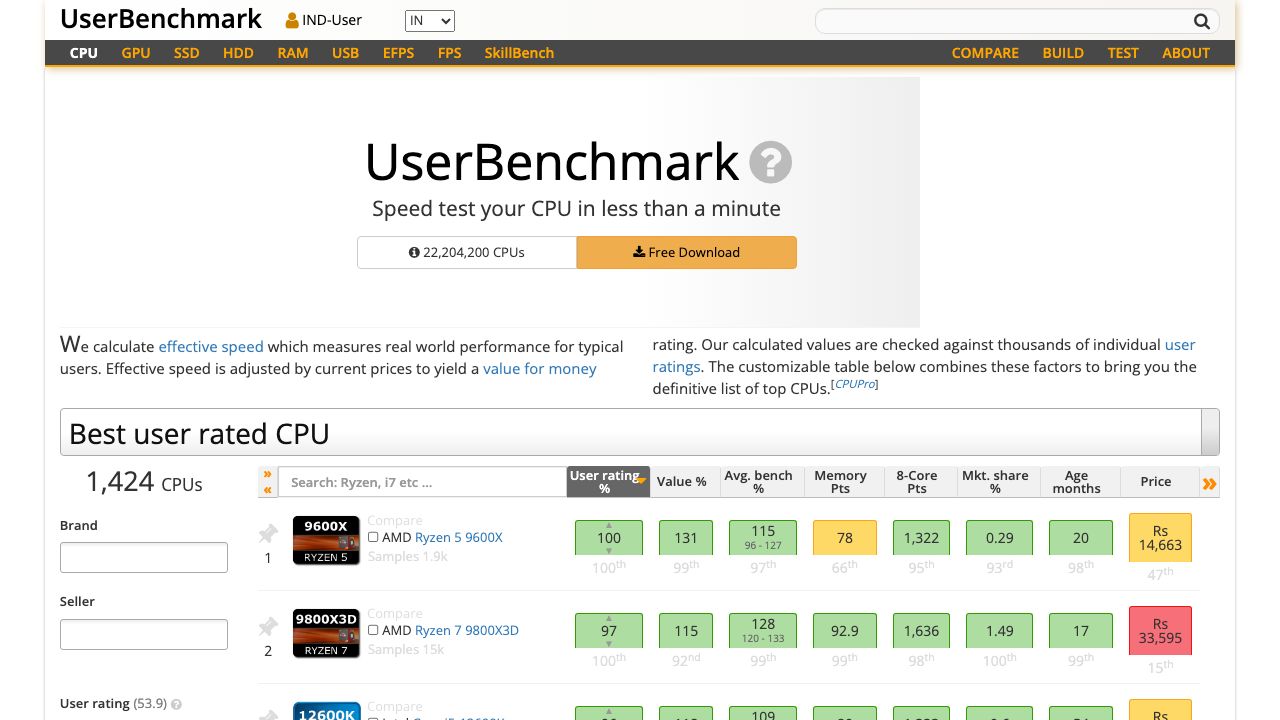Viewport: 1280px width, 720px height.
Task: Open the IN country dropdown
Action: click(430, 20)
